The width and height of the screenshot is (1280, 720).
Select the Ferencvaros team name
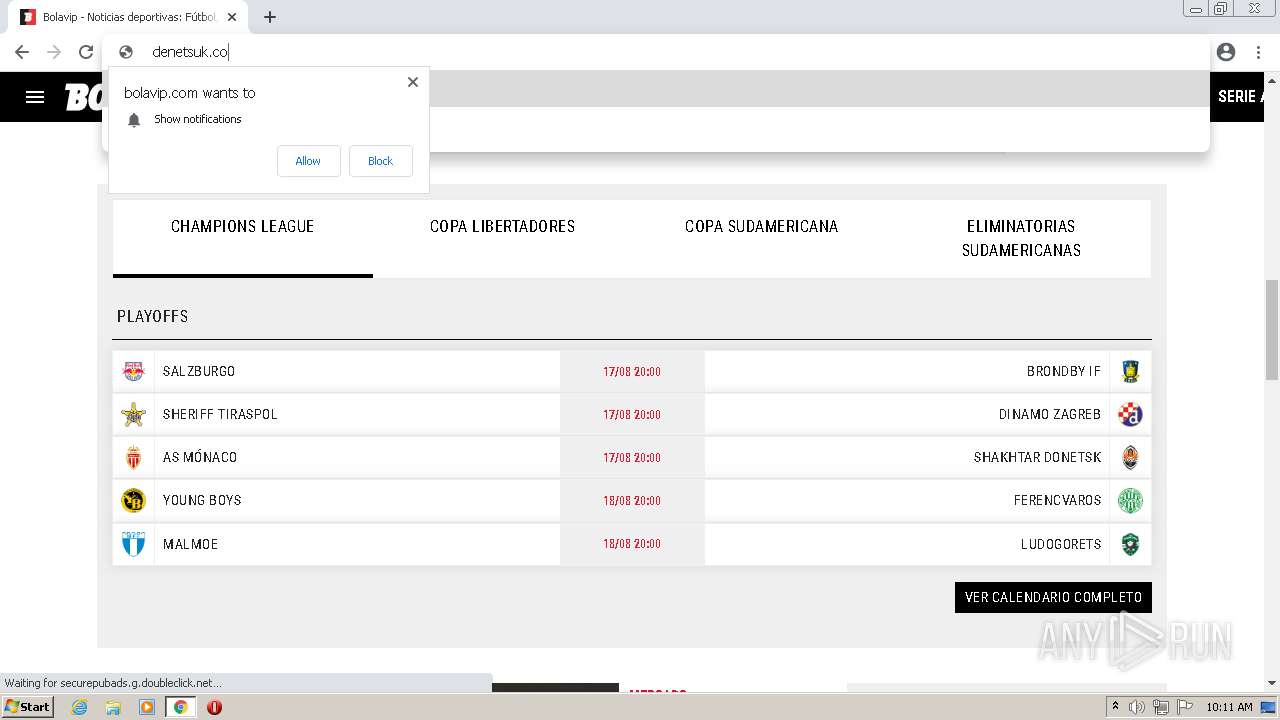pos(1057,500)
